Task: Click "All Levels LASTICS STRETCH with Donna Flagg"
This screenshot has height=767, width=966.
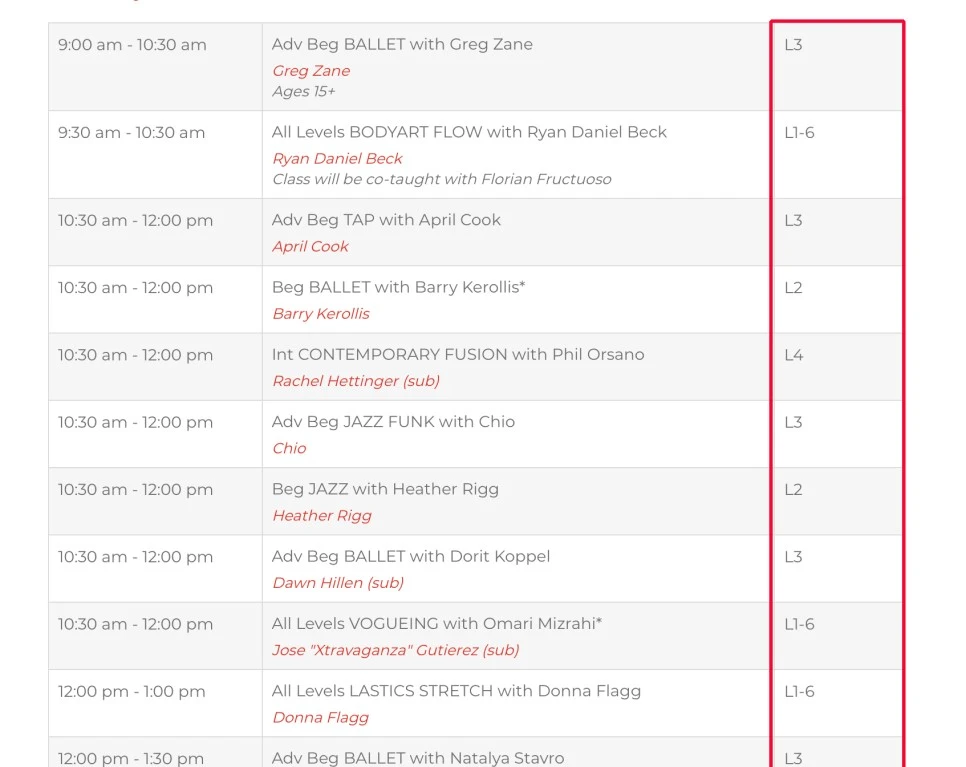Action: click(457, 691)
